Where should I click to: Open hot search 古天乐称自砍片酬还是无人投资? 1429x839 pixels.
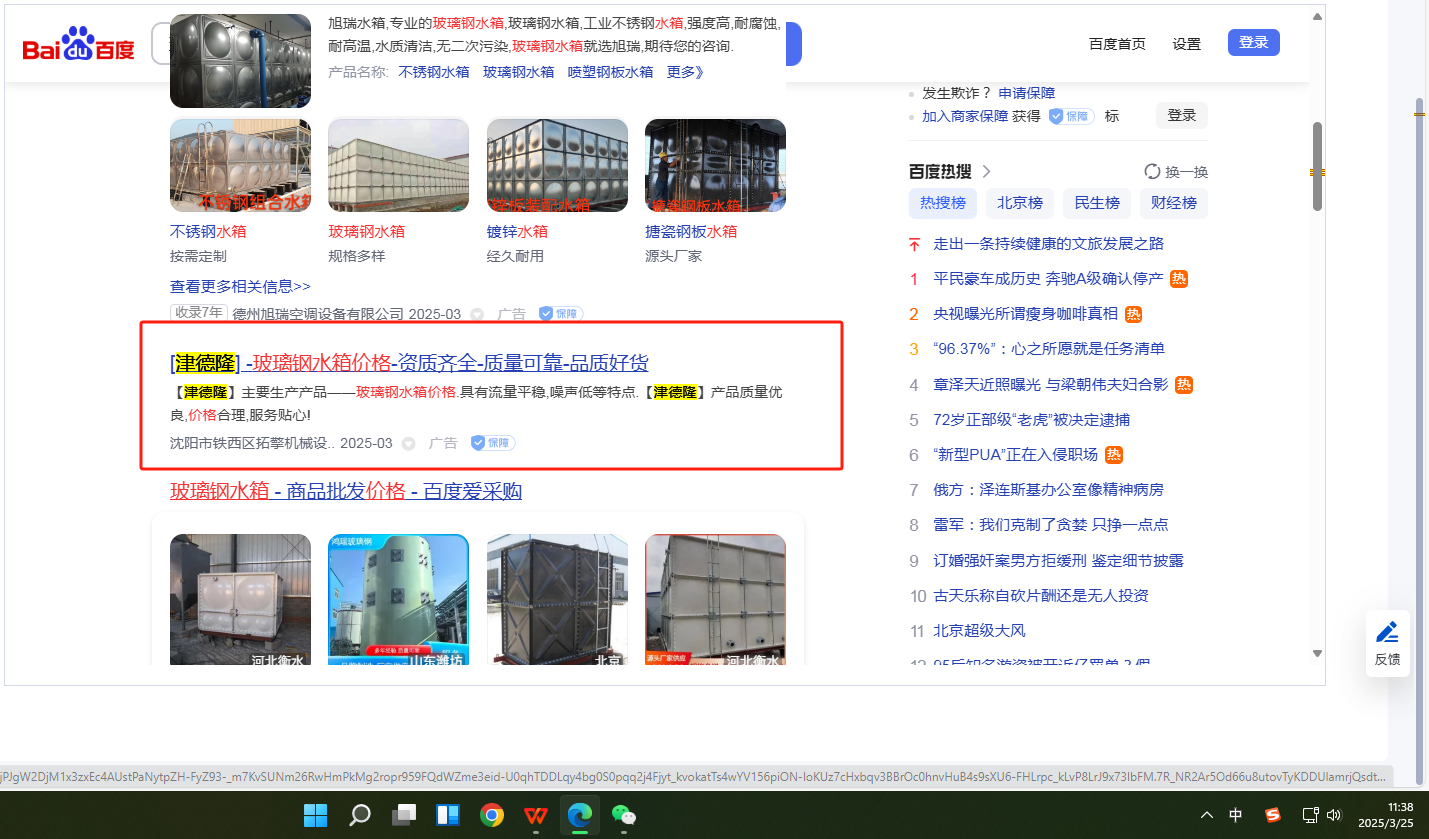pos(1041,596)
